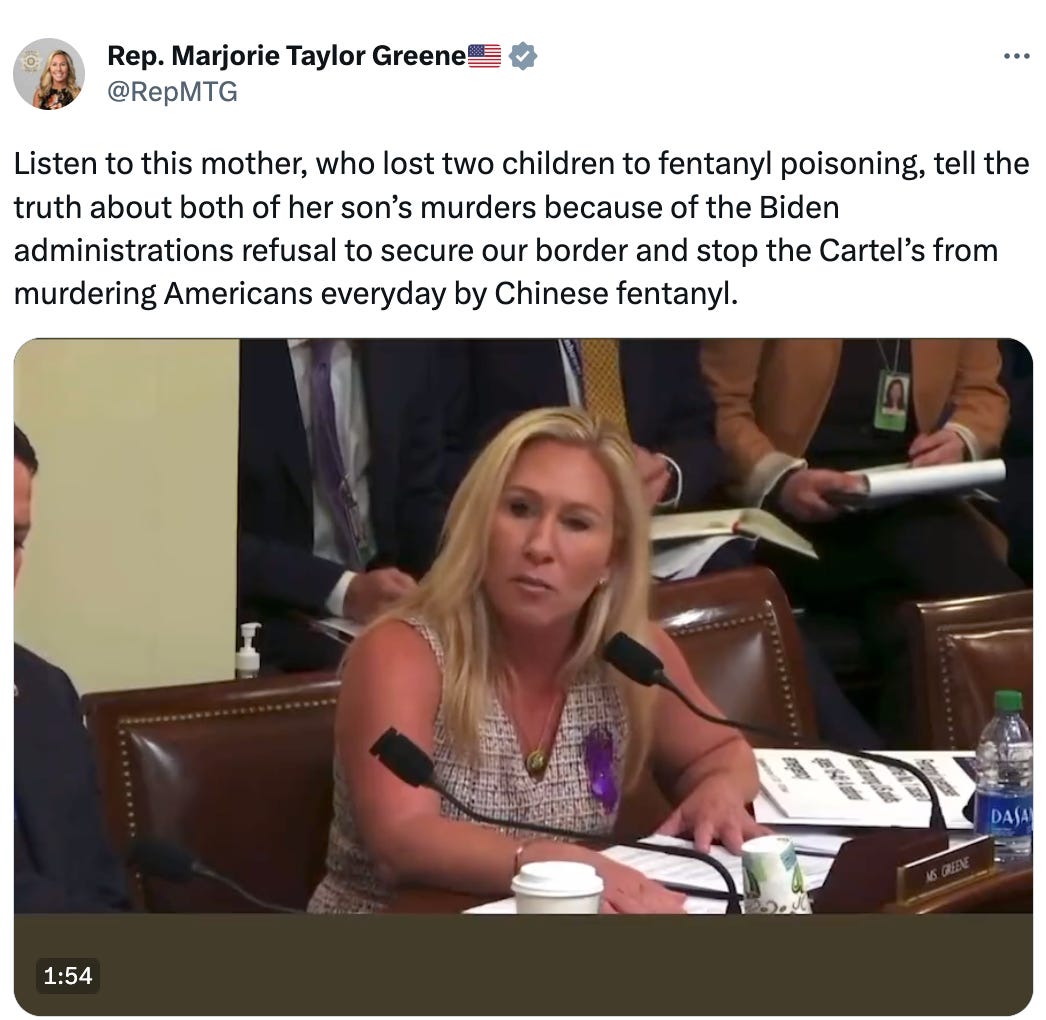Click the blue verified checkmark badge

tap(523, 56)
